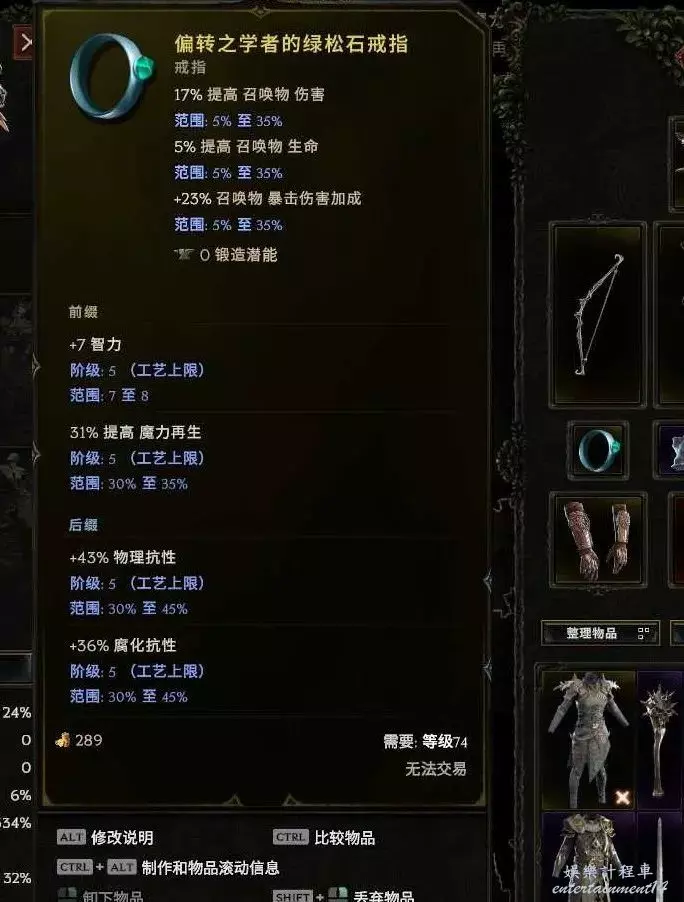
Task: Select the silver body armor in inventory
Action: pos(588,739)
